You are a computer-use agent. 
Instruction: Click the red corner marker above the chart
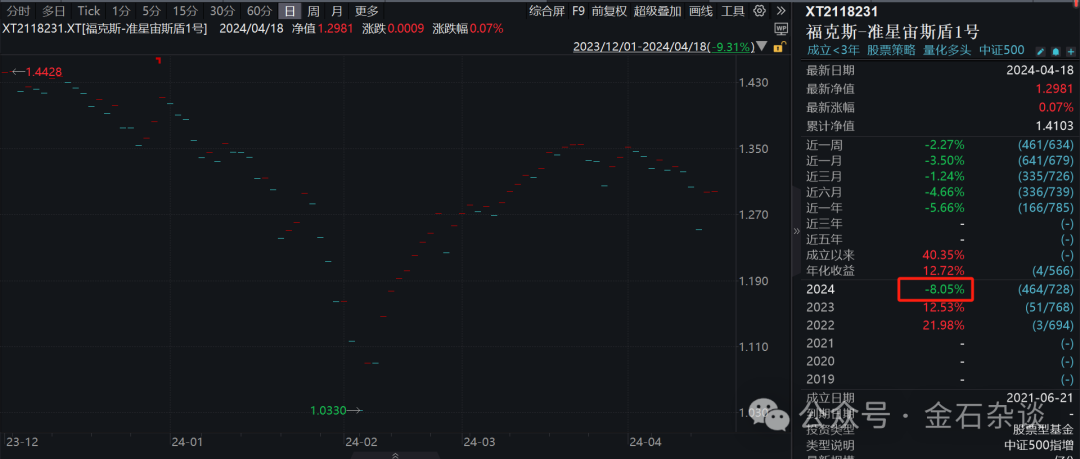point(158,61)
